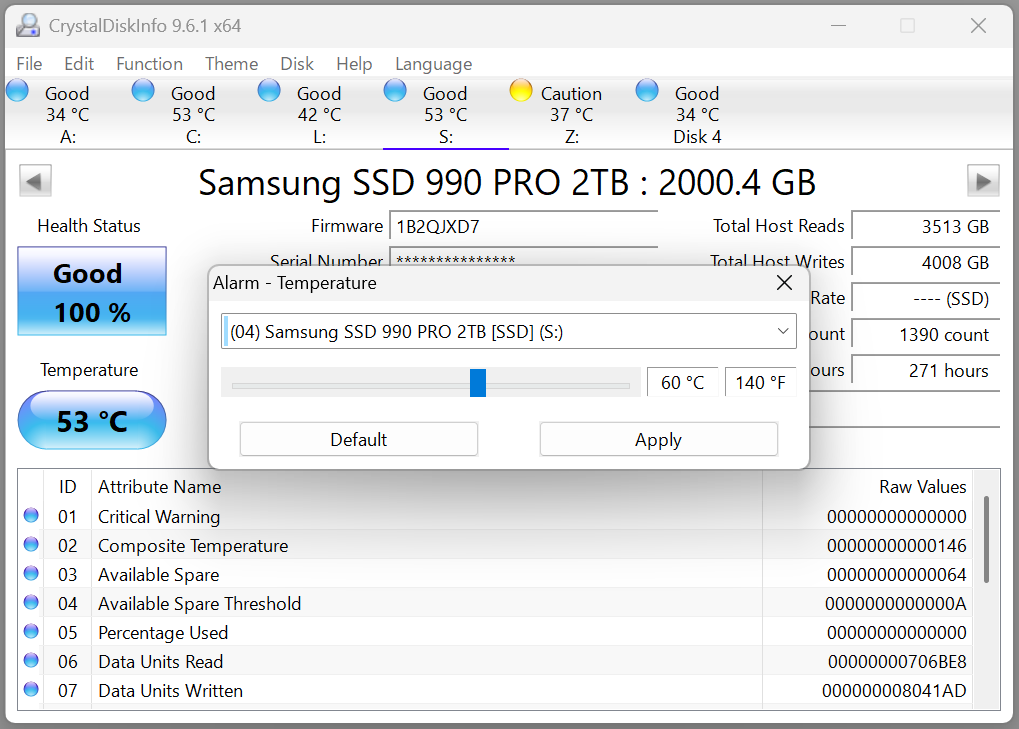
Task: Select the S: drive status indicator
Action: click(394, 90)
